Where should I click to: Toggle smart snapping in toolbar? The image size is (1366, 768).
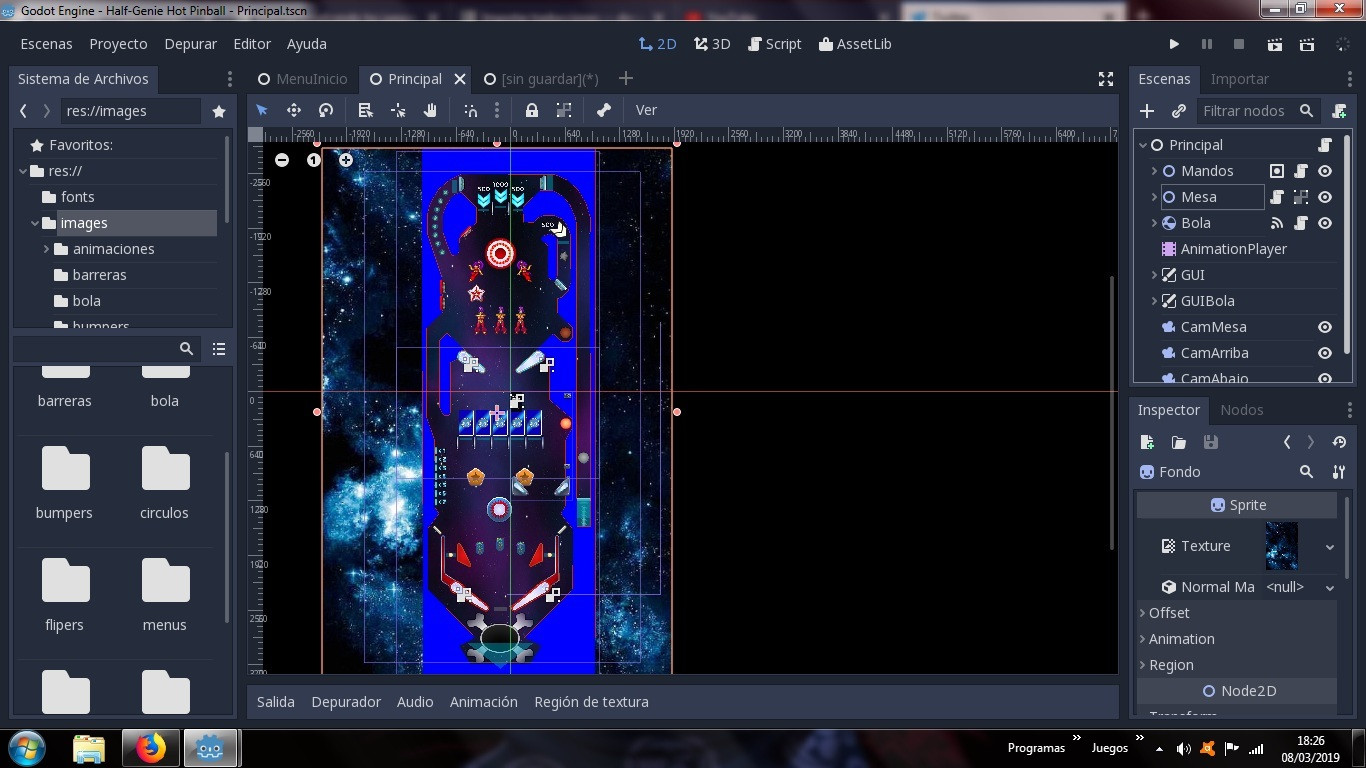470,110
